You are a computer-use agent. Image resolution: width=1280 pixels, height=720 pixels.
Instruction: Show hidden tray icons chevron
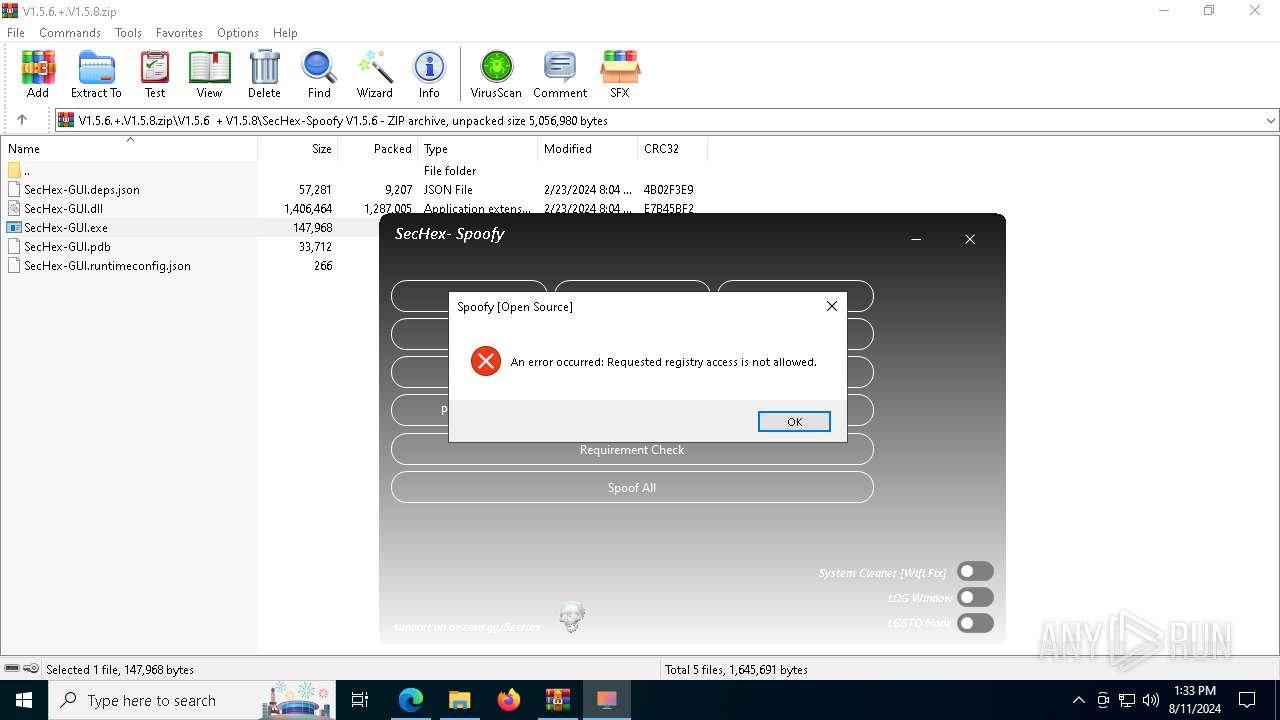click(1078, 700)
